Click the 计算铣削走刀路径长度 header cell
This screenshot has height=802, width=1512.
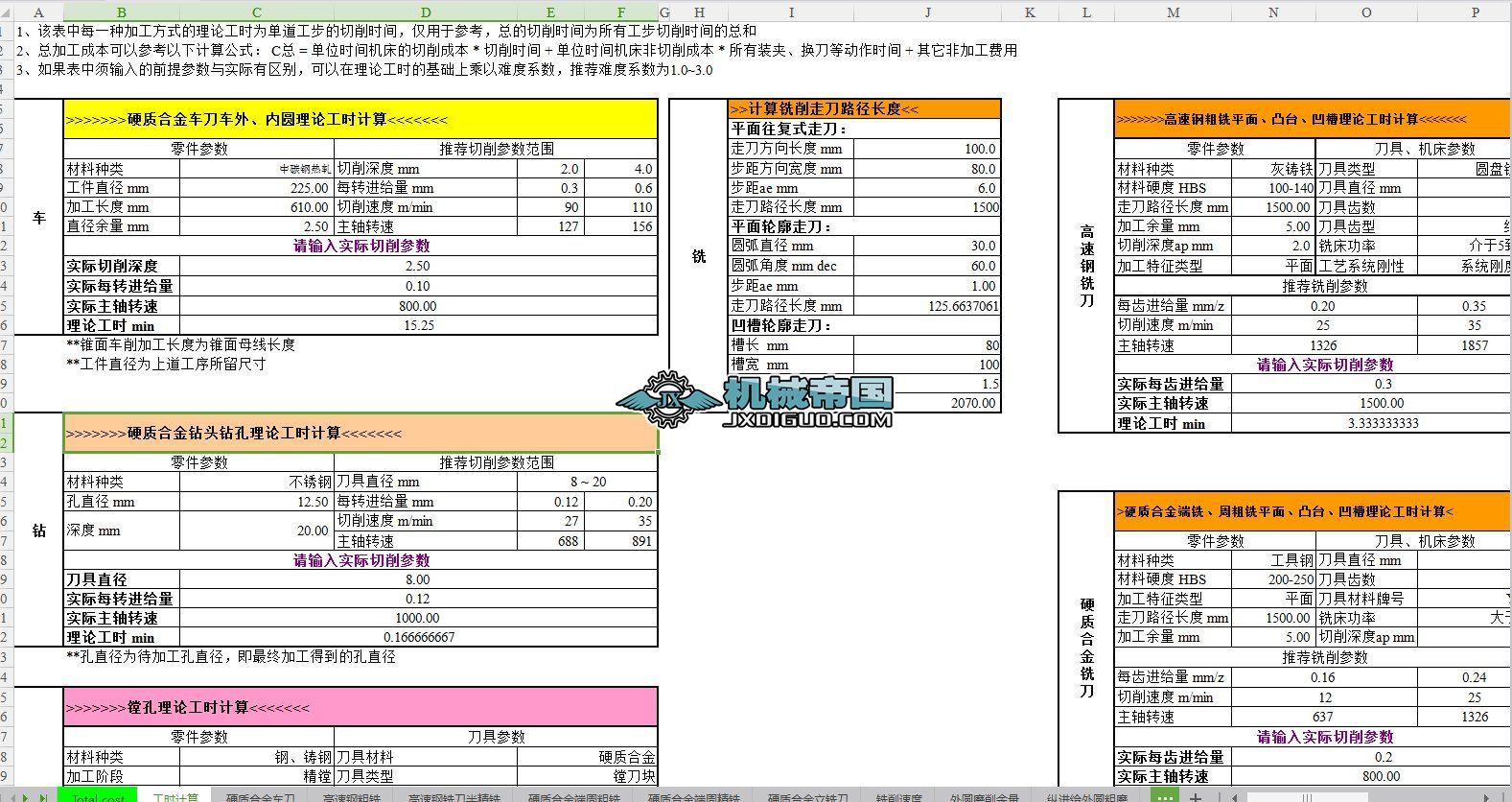coord(864,108)
